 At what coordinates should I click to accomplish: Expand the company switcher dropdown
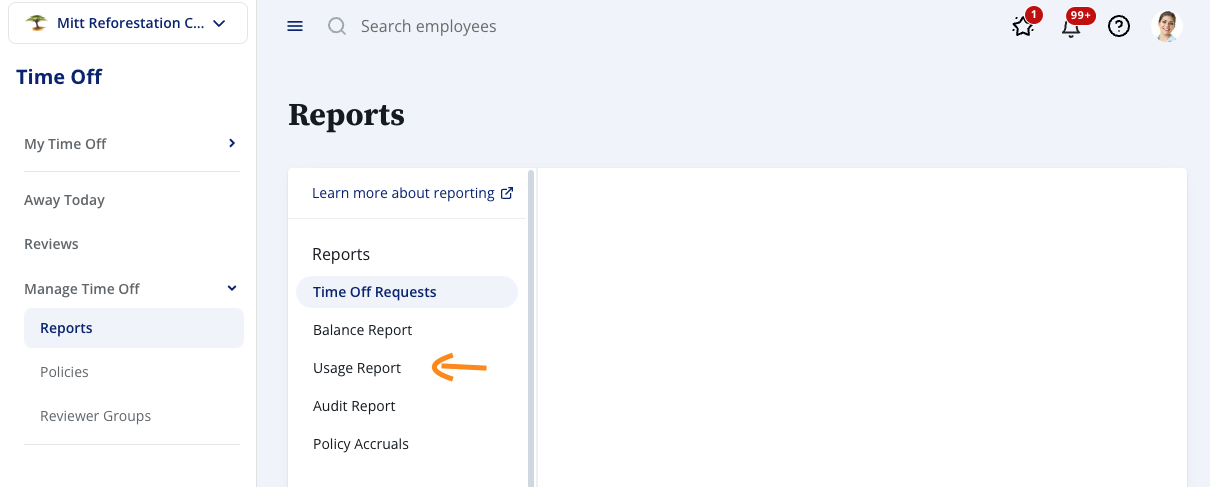pos(219,23)
